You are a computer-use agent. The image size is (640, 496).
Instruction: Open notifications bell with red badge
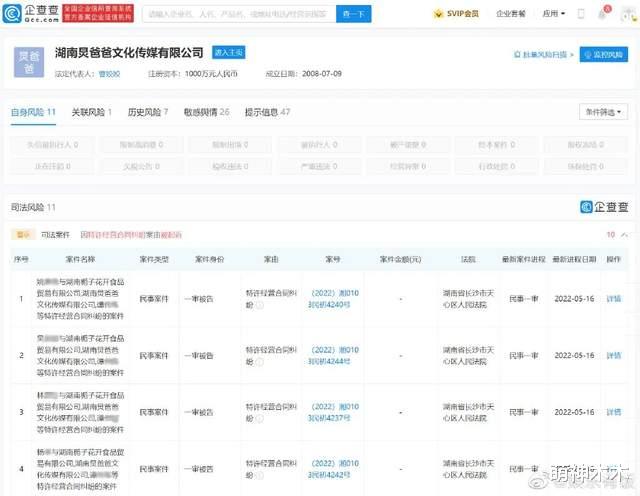(x=603, y=13)
